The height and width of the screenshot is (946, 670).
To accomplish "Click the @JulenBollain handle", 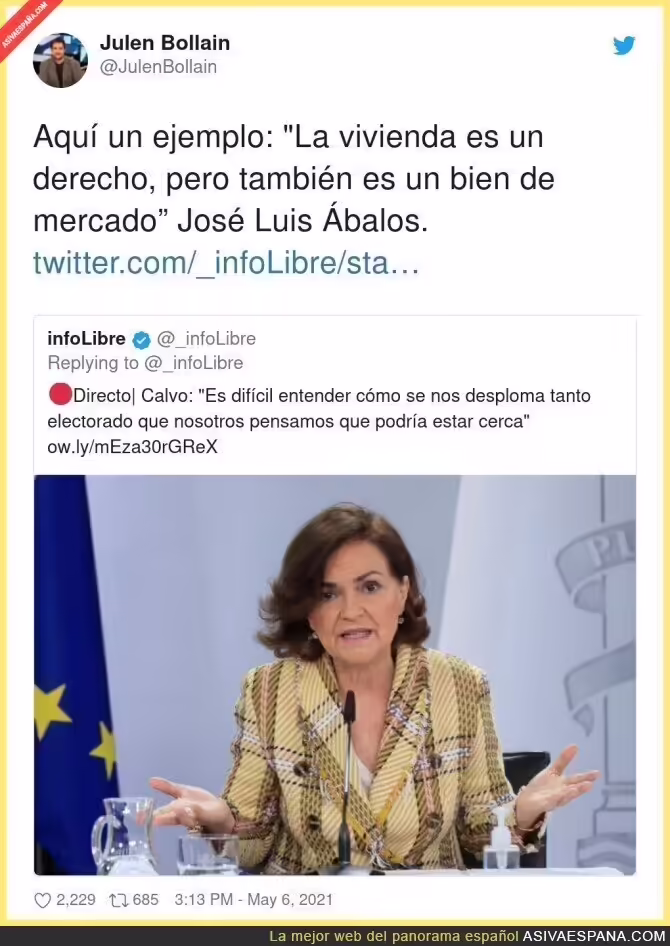I will [158, 67].
